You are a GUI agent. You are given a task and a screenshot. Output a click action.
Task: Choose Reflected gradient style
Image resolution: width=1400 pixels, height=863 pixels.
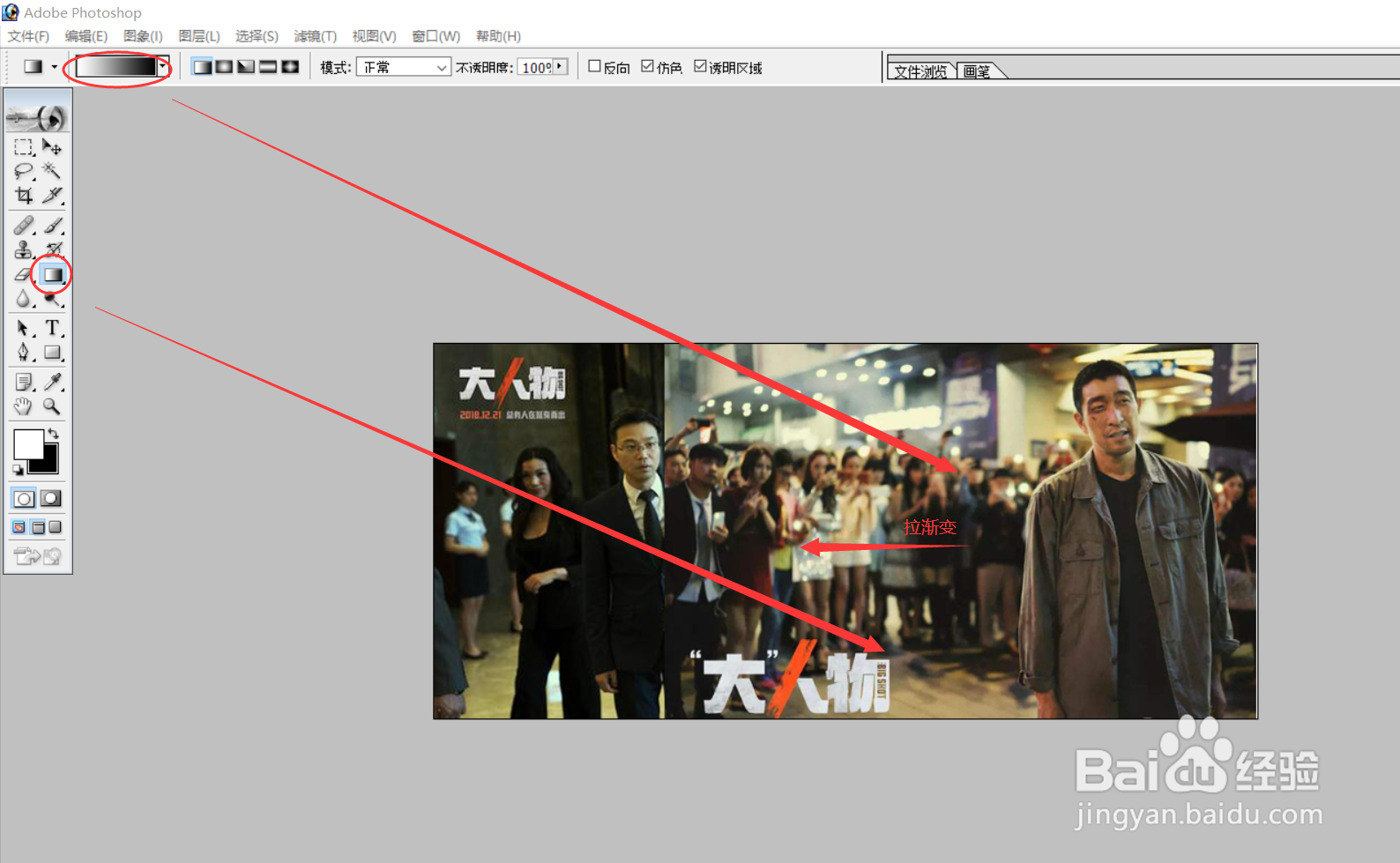[268, 67]
